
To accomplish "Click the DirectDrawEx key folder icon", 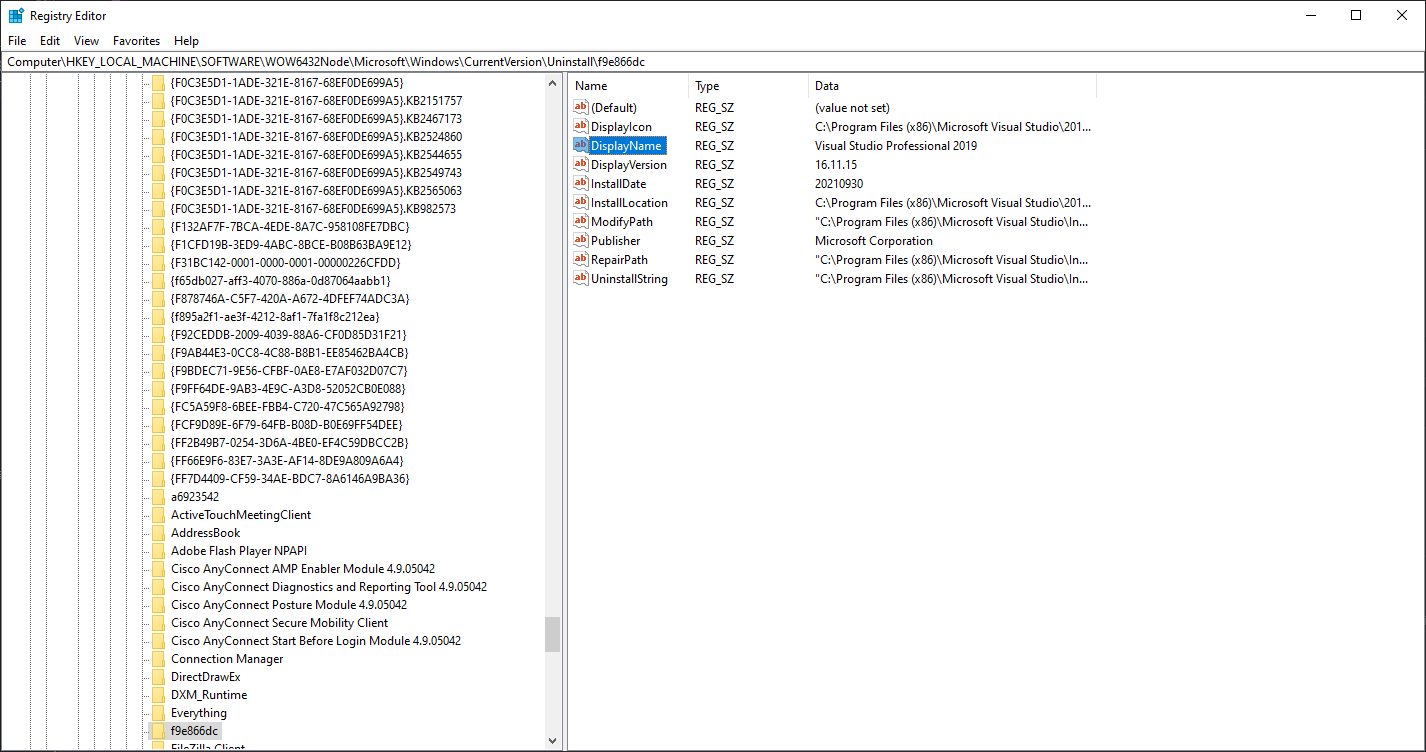I will pos(158,677).
